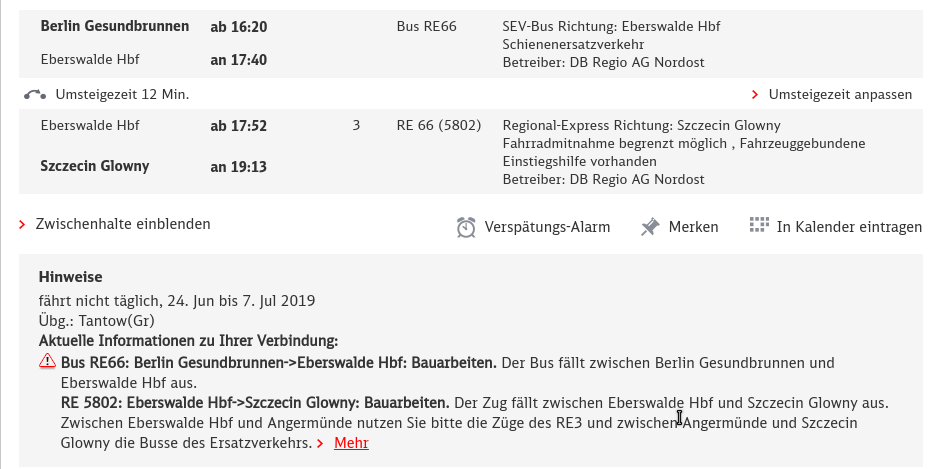Click the pushpin Merken icon
Image resolution: width=940 pixels, height=469 pixels.
pos(650,227)
